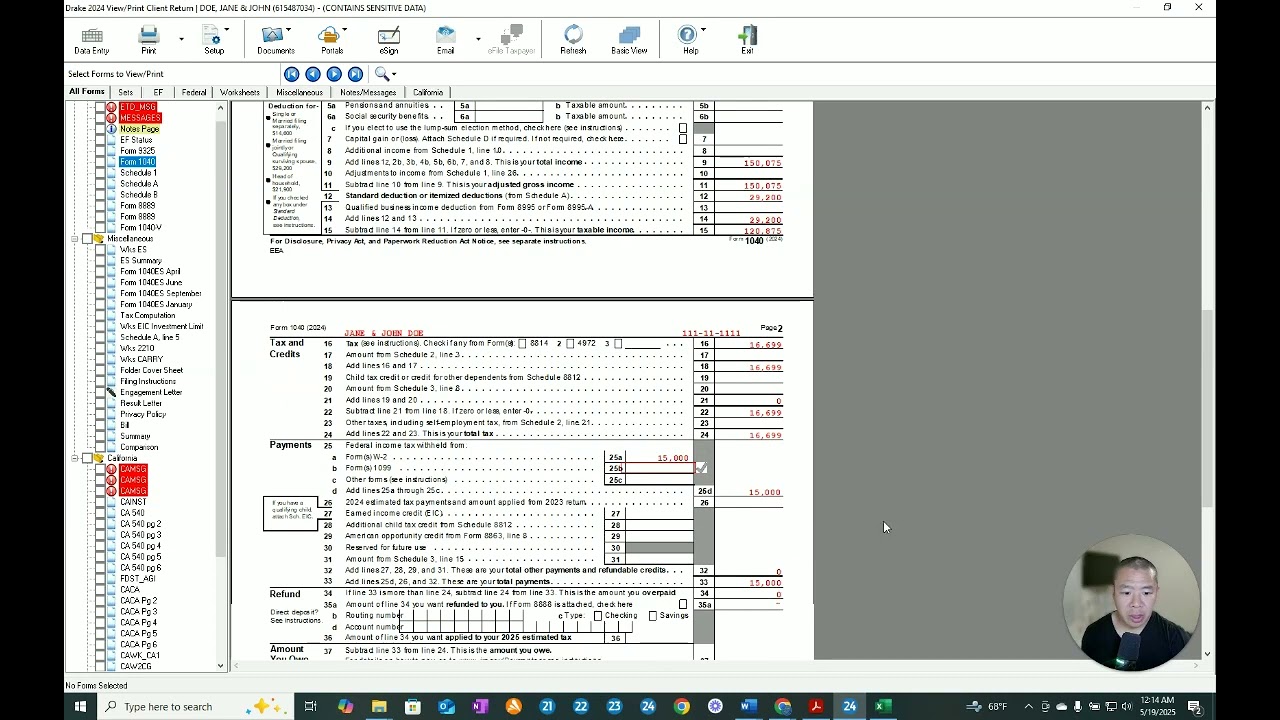Image resolution: width=1280 pixels, height=720 pixels.
Task: Switch to the California tab
Action: point(428,92)
